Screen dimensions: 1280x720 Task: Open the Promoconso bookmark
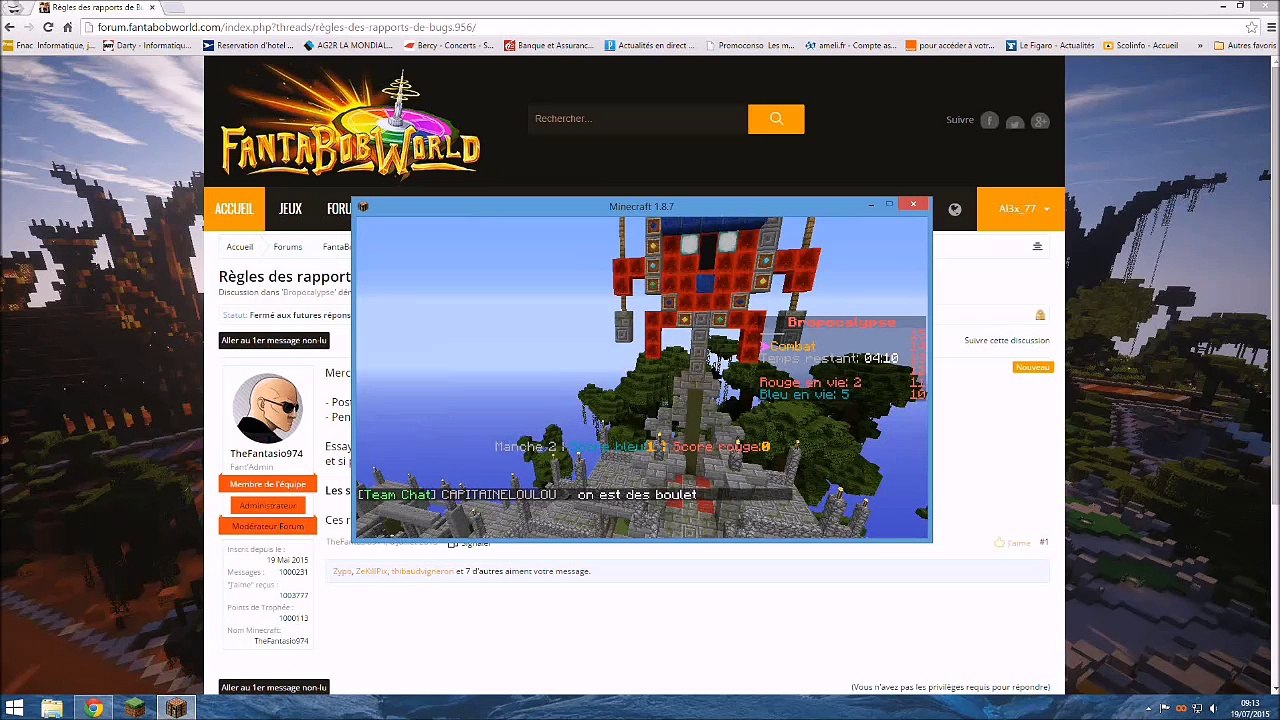coord(751,45)
